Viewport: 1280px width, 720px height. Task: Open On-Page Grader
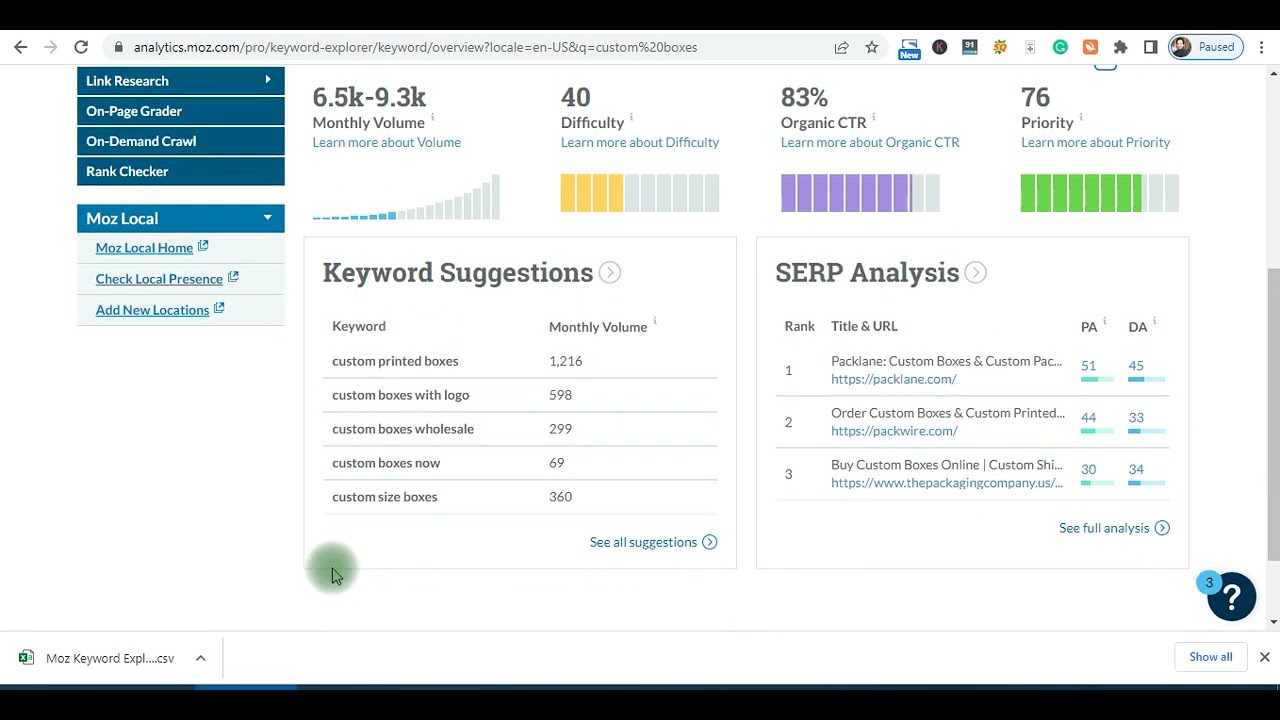(181, 111)
